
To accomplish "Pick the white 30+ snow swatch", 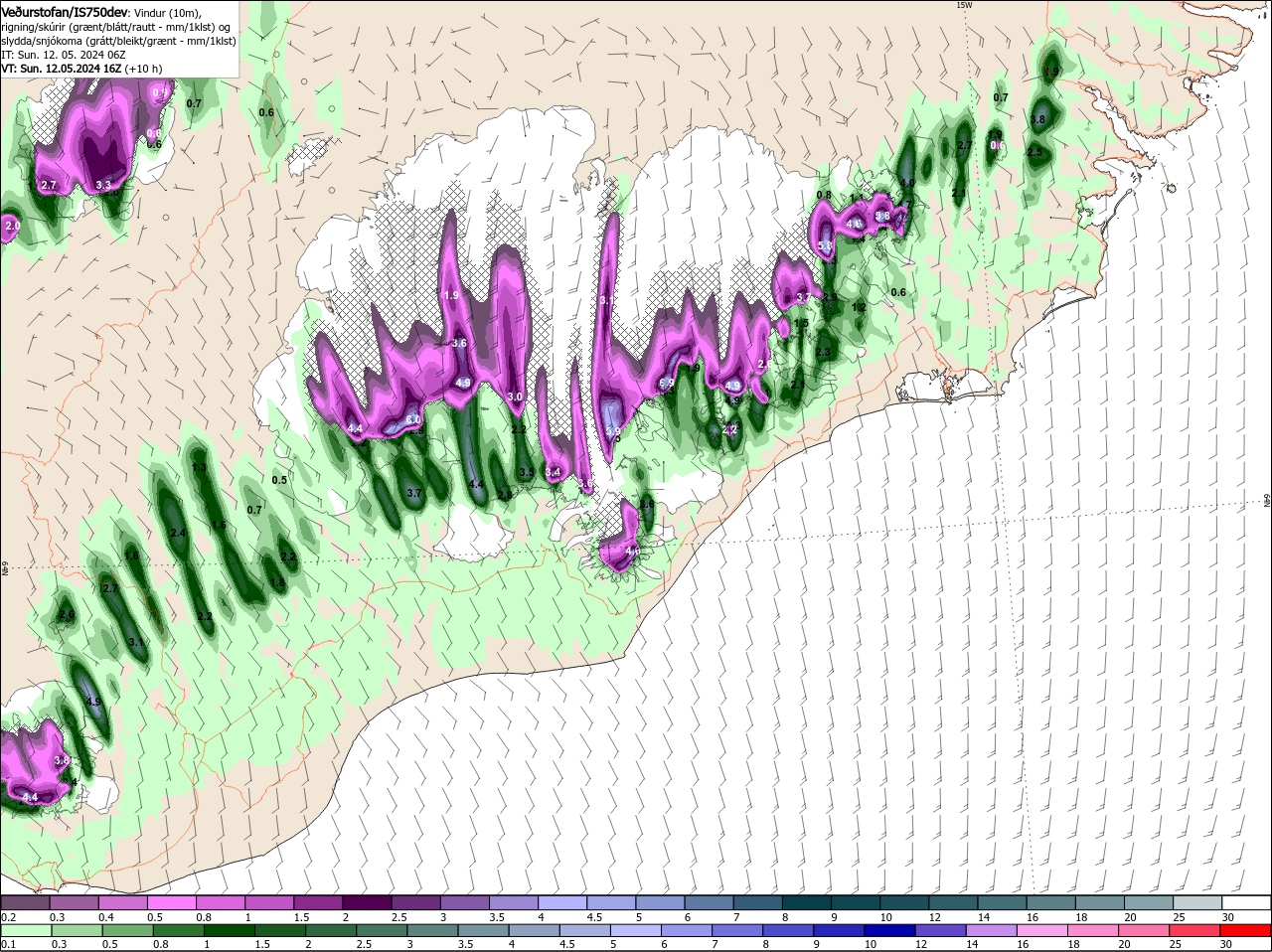I will point(1247,903).
